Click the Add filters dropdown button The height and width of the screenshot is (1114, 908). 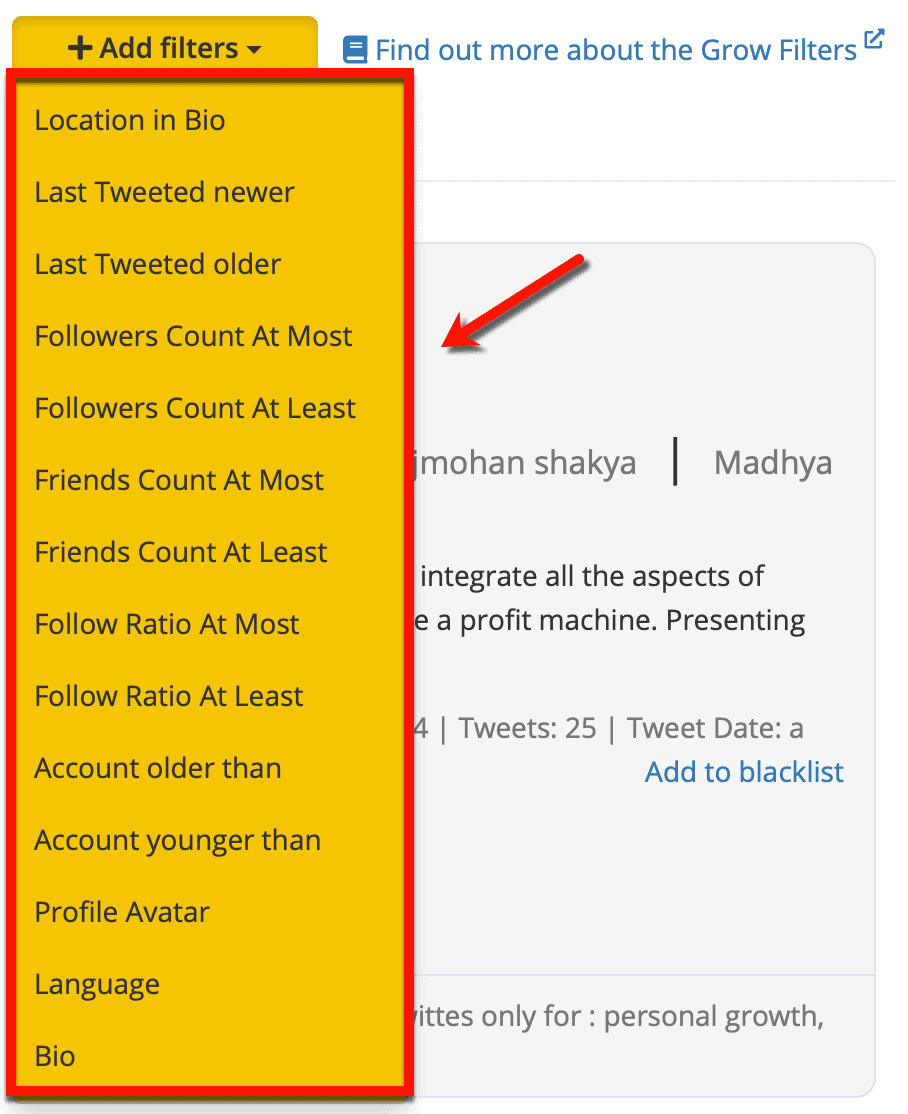165,47
